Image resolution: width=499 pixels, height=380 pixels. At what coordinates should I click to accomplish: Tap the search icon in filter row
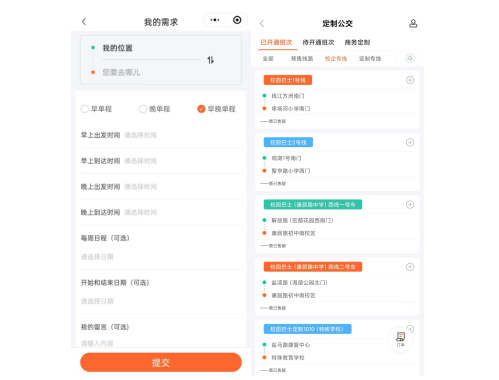pyautogui.click(x=410, y=58)
